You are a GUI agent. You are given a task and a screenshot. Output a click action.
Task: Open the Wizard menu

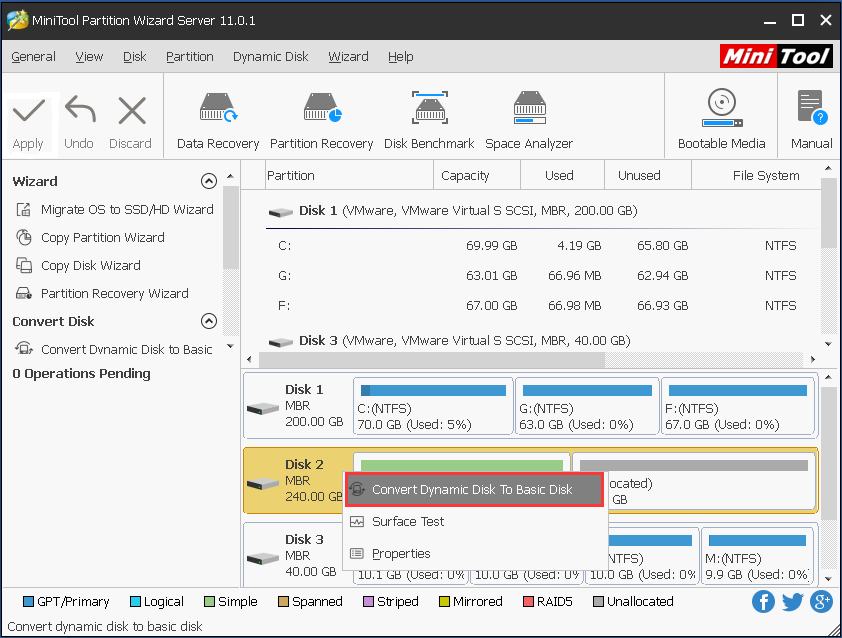click(x=349, y=56)
